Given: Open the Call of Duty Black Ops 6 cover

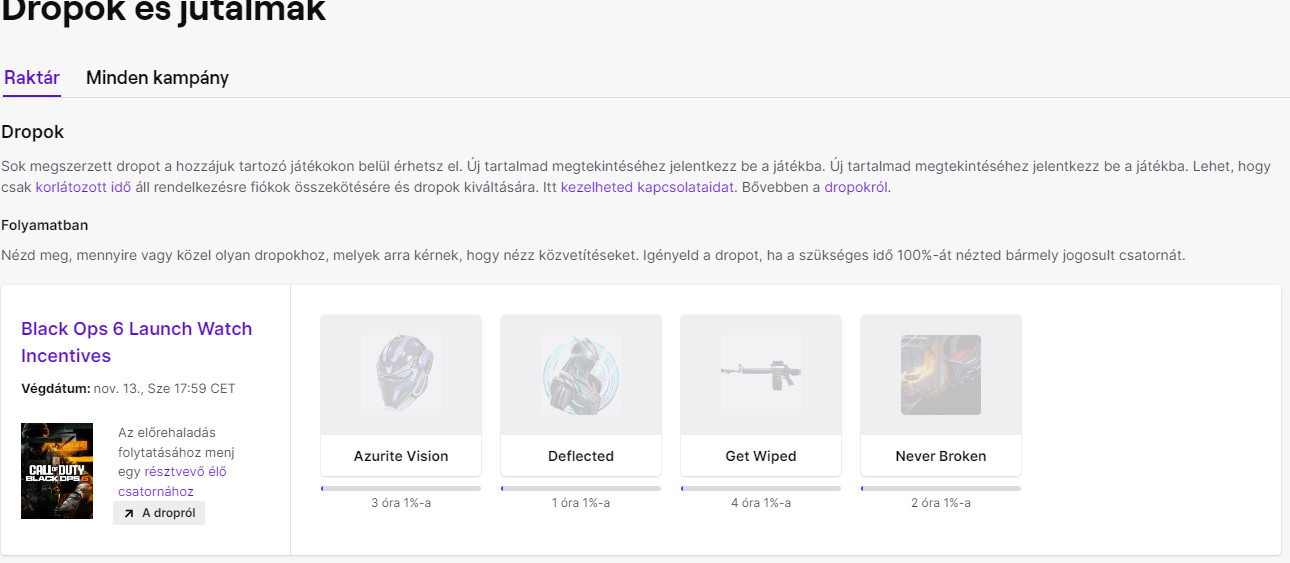Looking at the screenshot, I should (x=57, y=471).
